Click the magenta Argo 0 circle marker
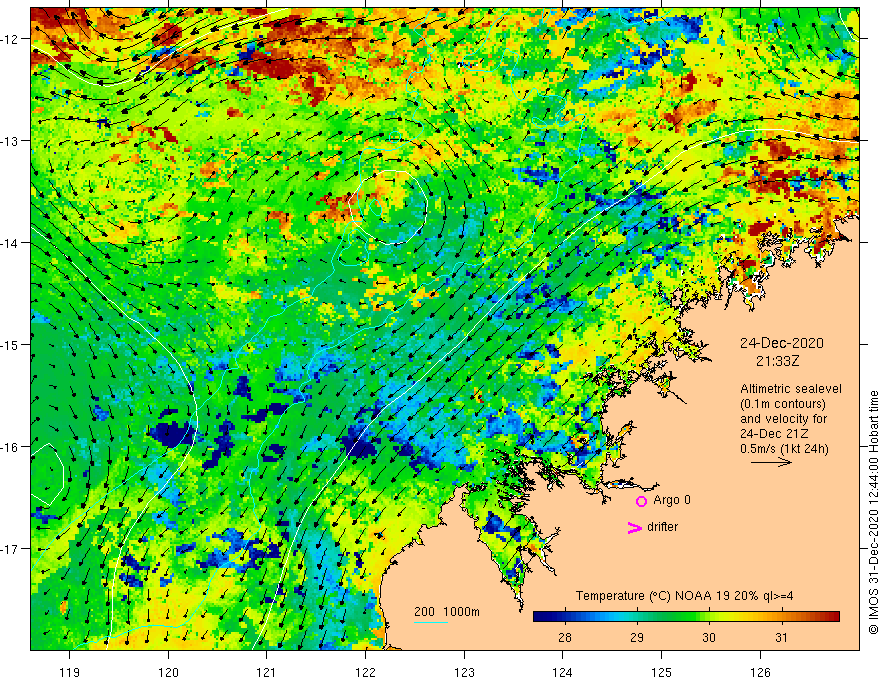Viewport: 880px width, 680px height. click(x=641, y=501)
